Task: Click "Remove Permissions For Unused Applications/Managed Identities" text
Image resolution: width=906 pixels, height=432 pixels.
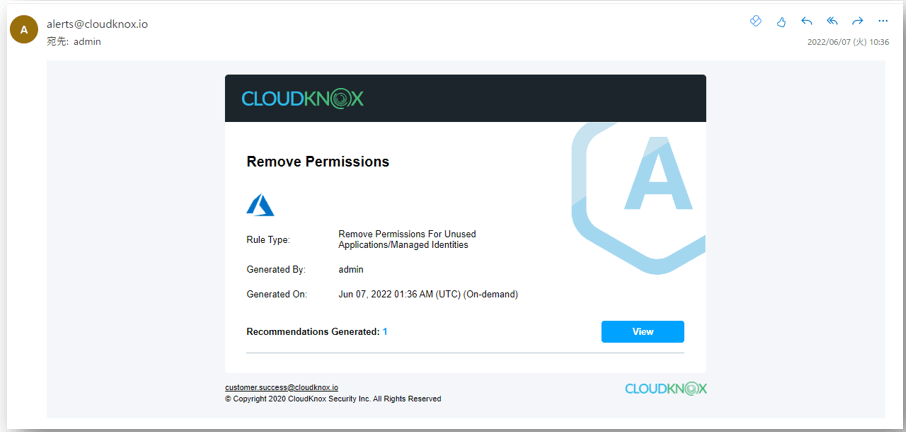Action: (407, 240)
